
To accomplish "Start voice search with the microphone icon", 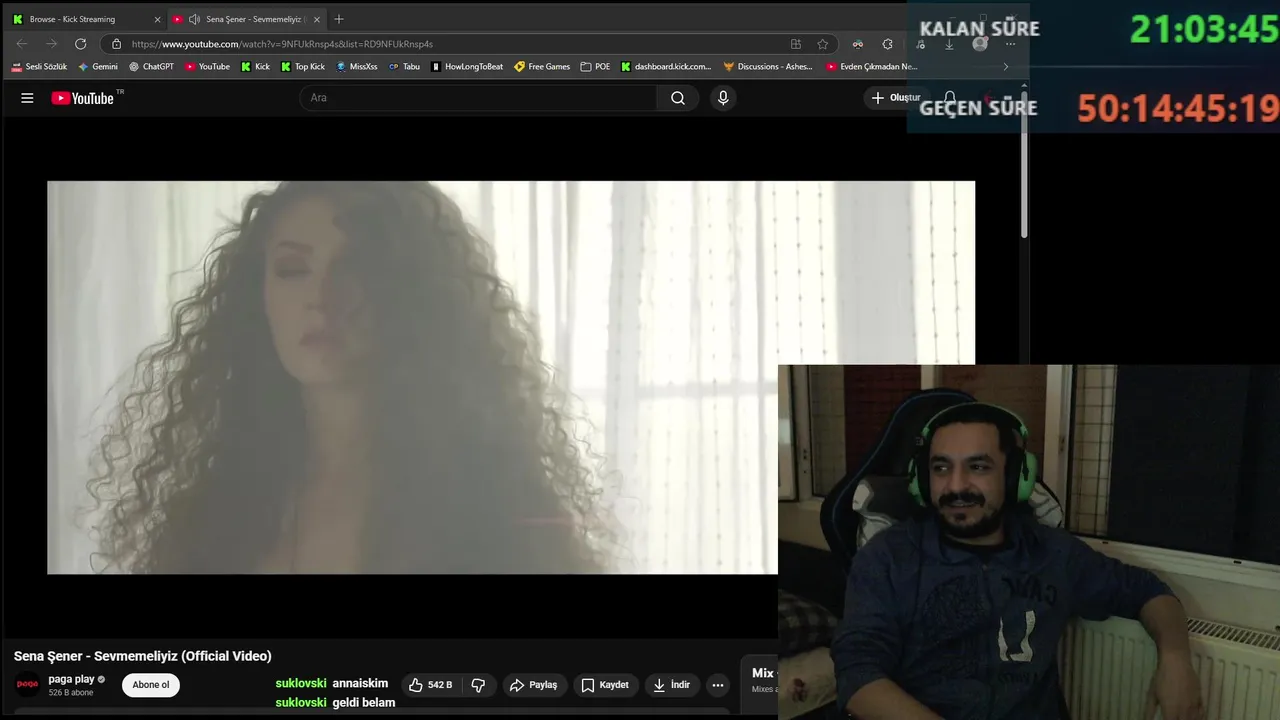I will tap(723, 98).
